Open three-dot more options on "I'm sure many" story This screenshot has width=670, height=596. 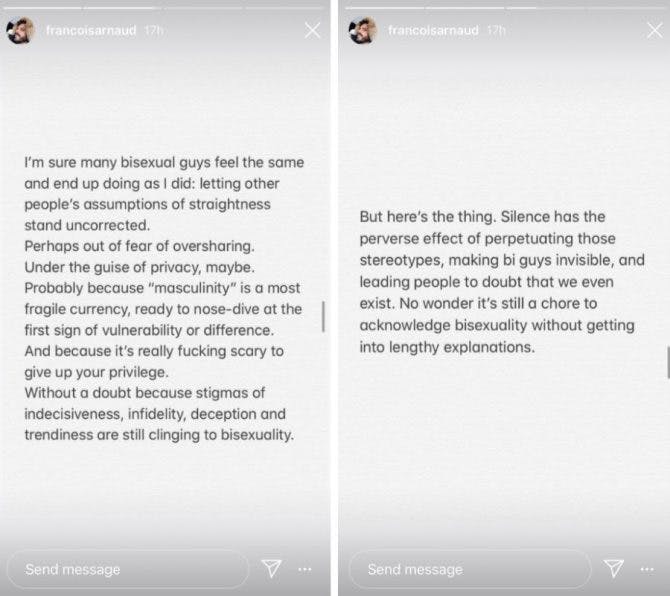305,568
